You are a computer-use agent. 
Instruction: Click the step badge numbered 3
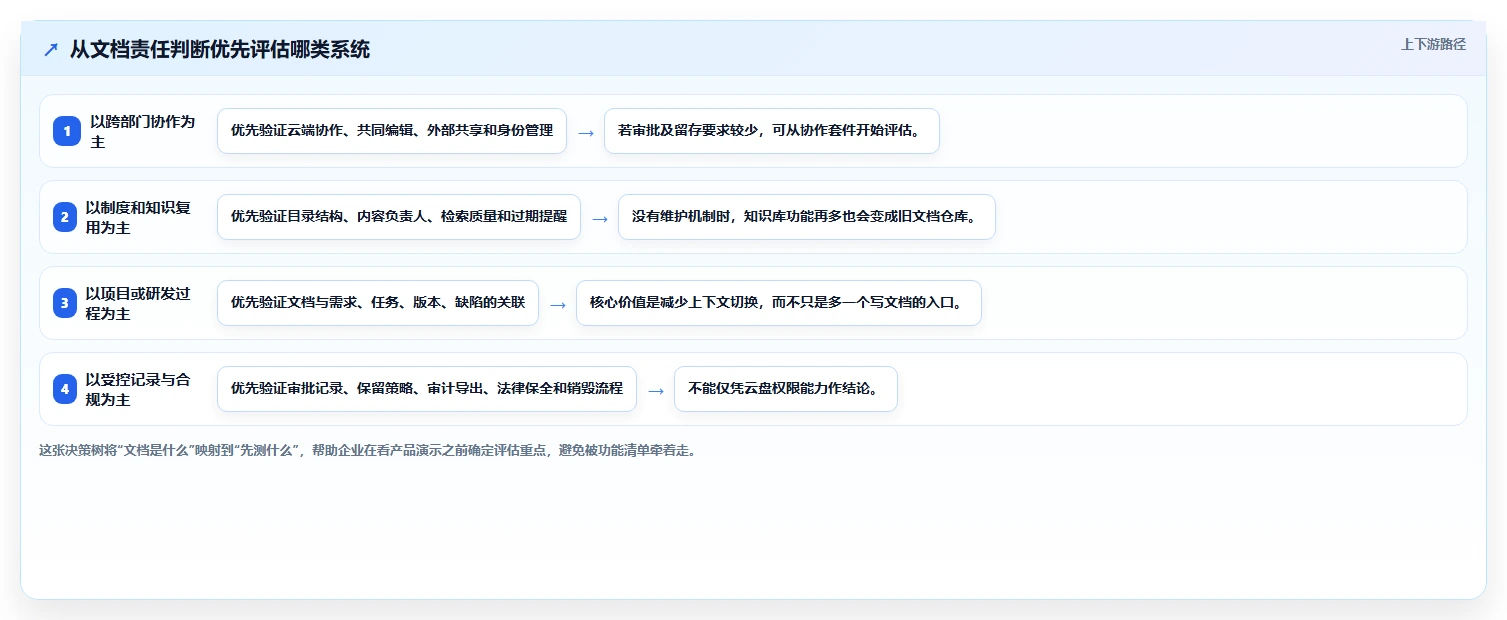click(x=65, y=303)
